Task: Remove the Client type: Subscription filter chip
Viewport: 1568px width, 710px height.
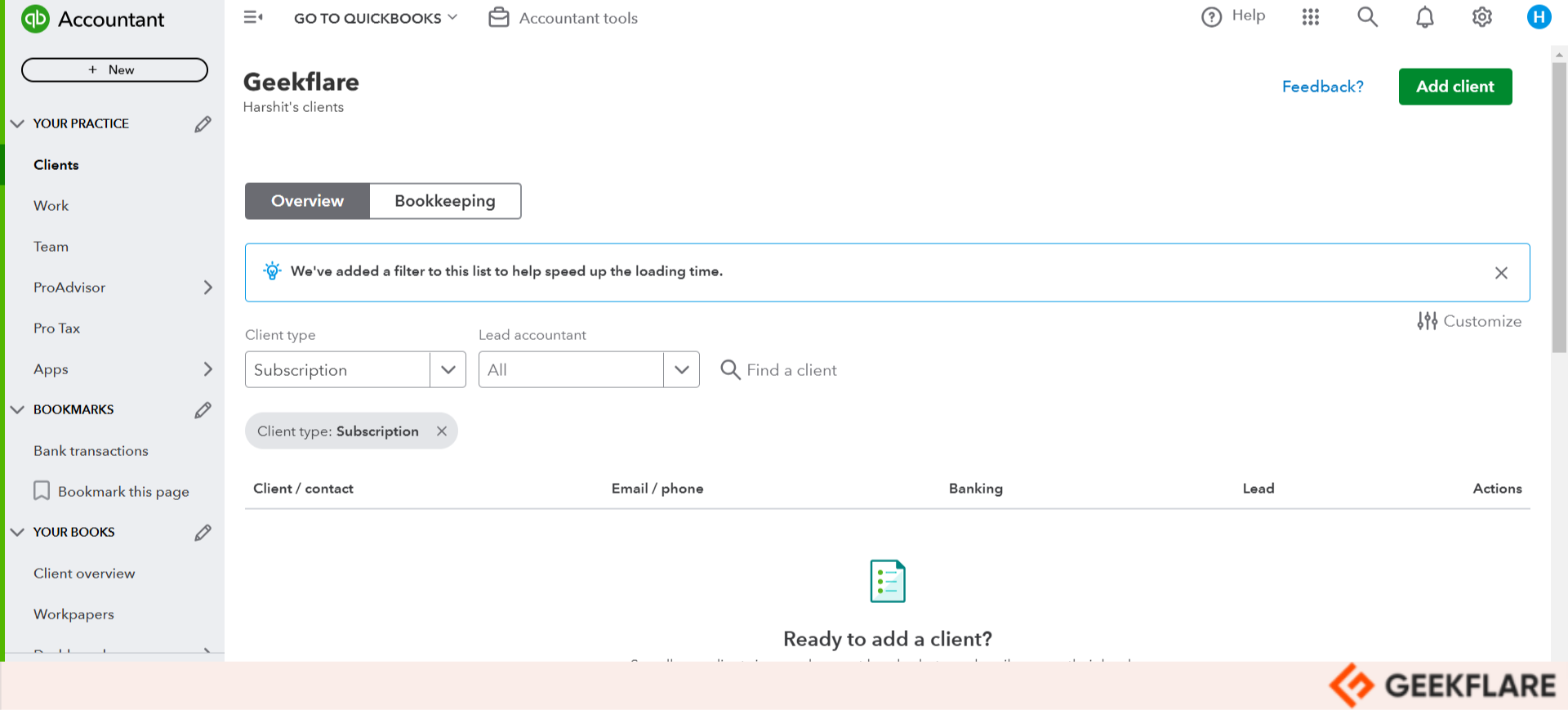Action: tap(442, 431)
